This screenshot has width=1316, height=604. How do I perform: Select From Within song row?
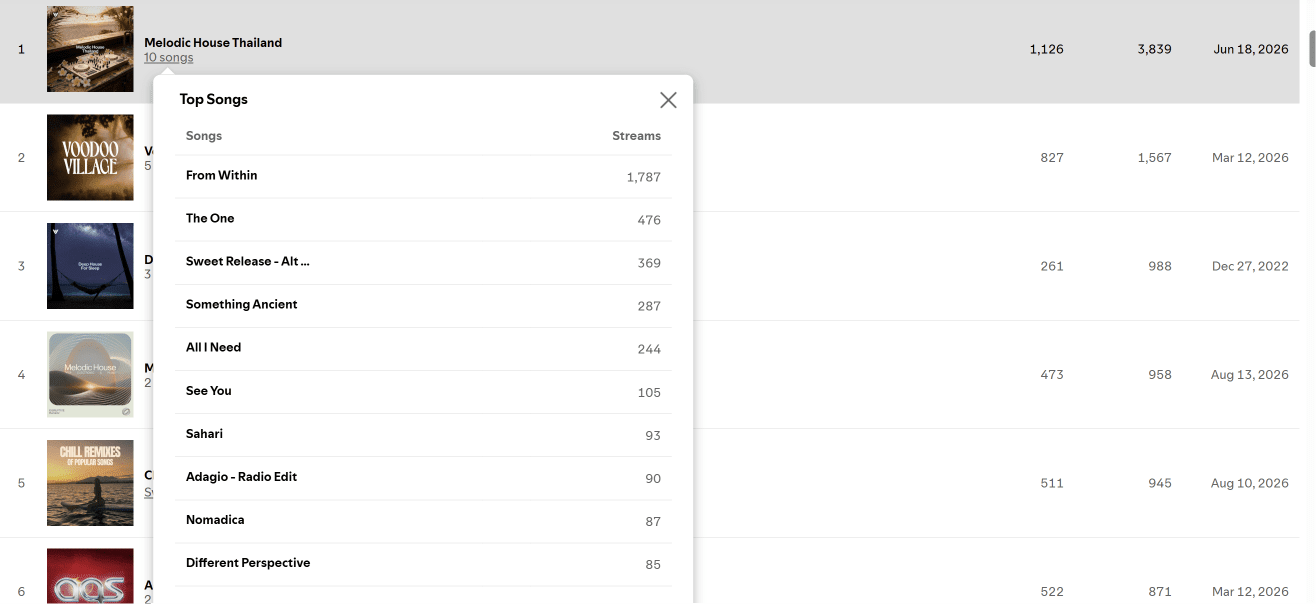pos(423,176)
